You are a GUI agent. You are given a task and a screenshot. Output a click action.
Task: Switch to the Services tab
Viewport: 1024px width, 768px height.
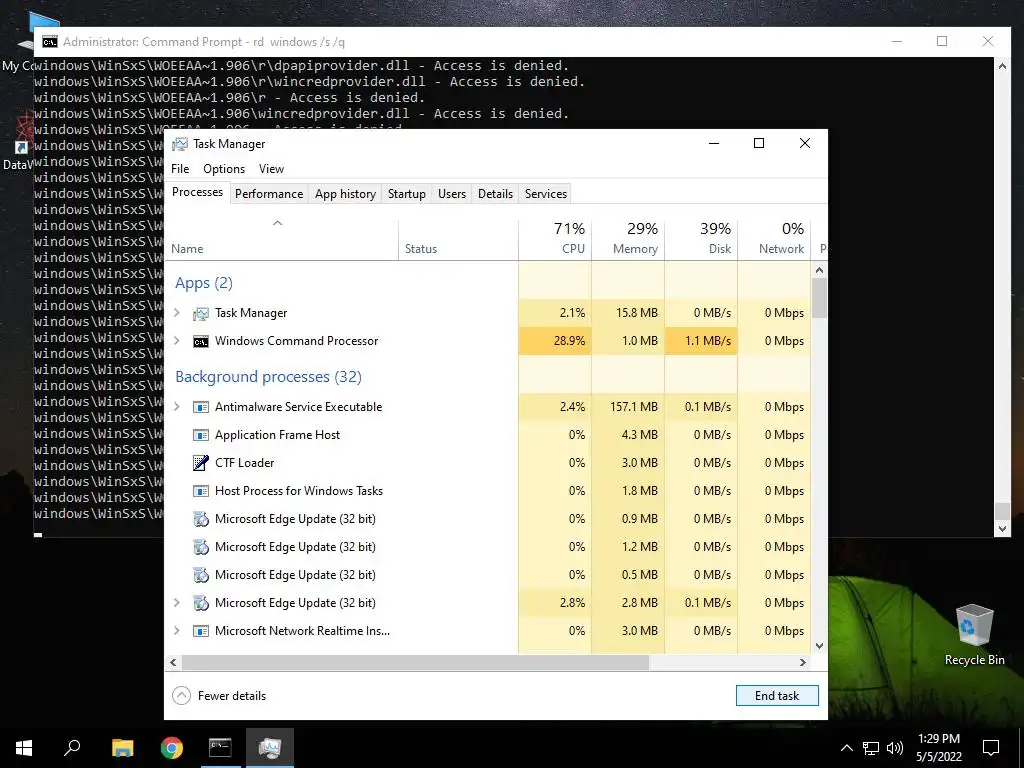(x=546, y=194)
